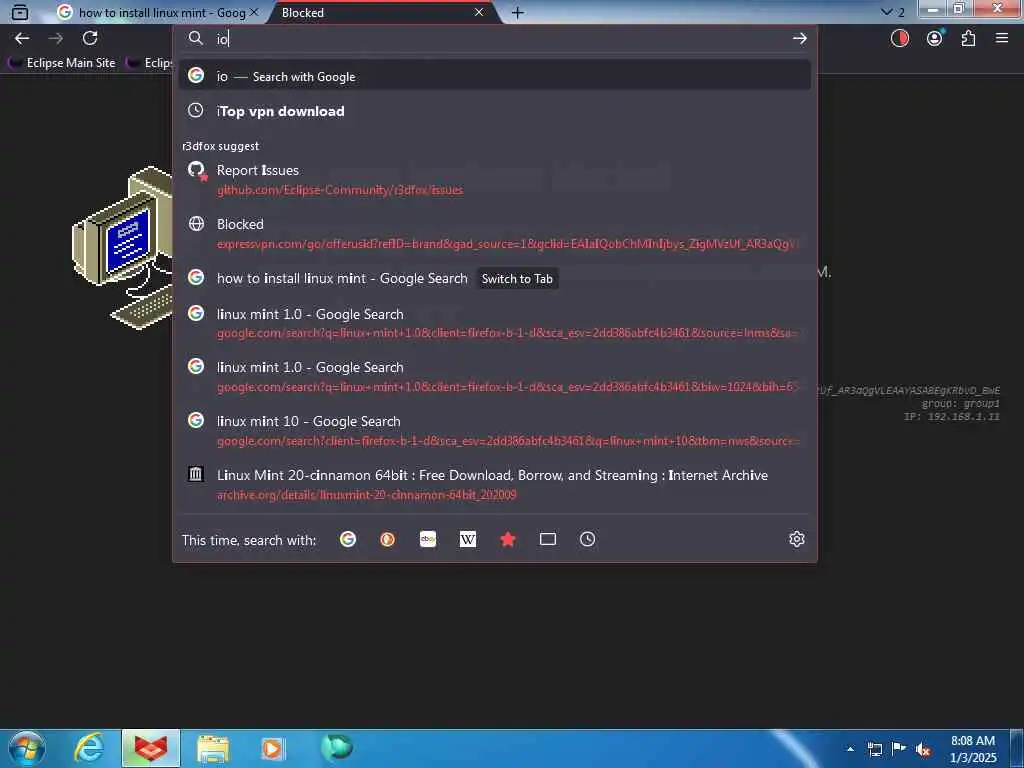
Task: Launch Internet Explorer from the taskbar
Action: [89, 748]
